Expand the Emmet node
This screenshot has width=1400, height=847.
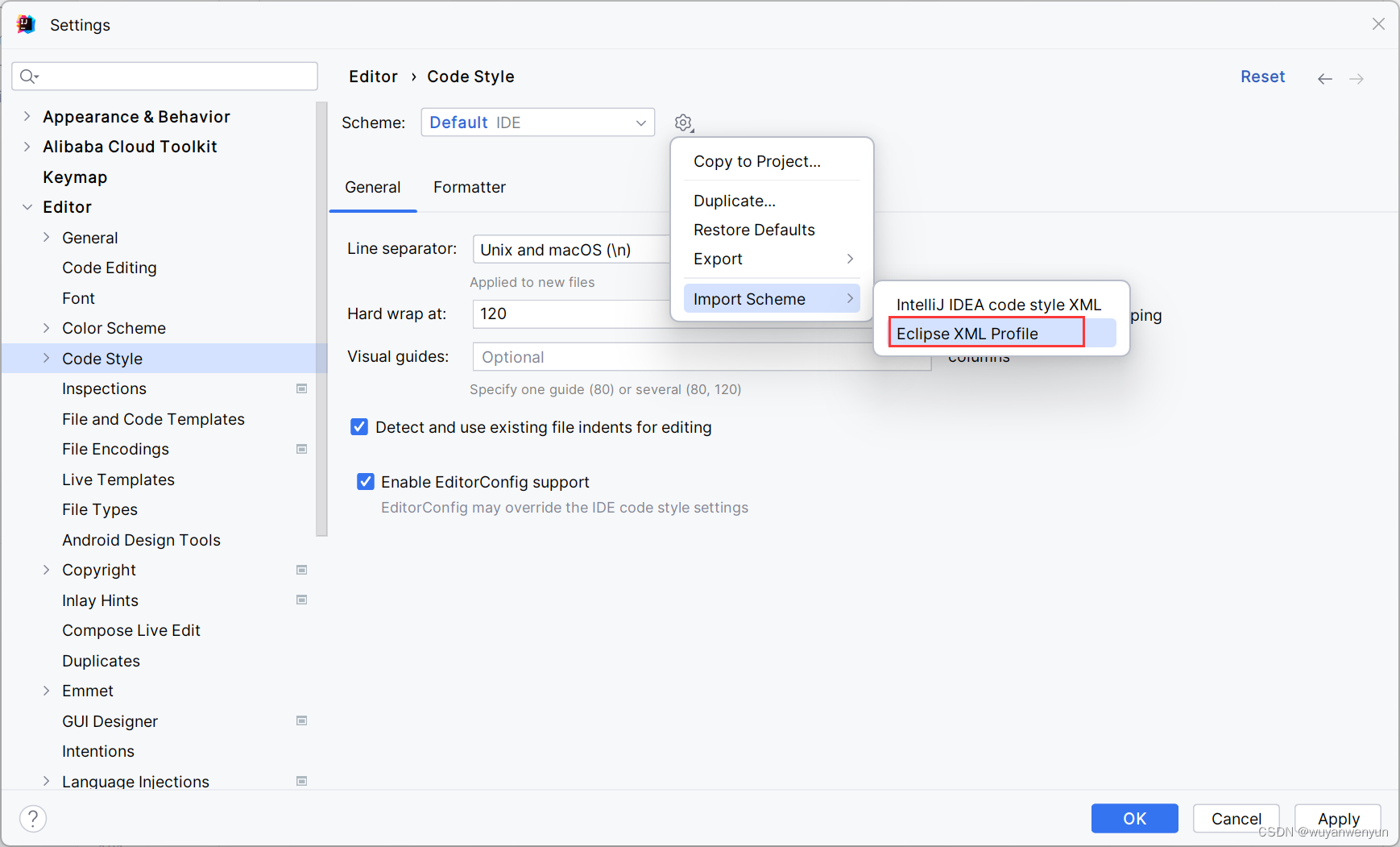pyautogui.click(x=46, y=691)
